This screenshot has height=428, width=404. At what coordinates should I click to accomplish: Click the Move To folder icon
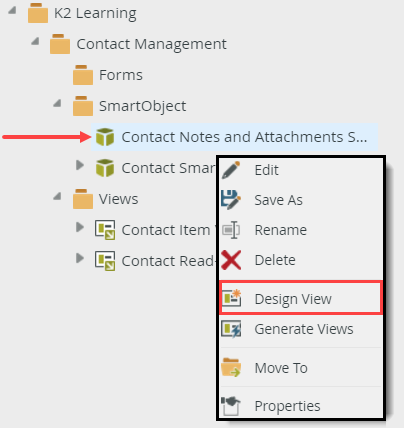pos(231,368)
